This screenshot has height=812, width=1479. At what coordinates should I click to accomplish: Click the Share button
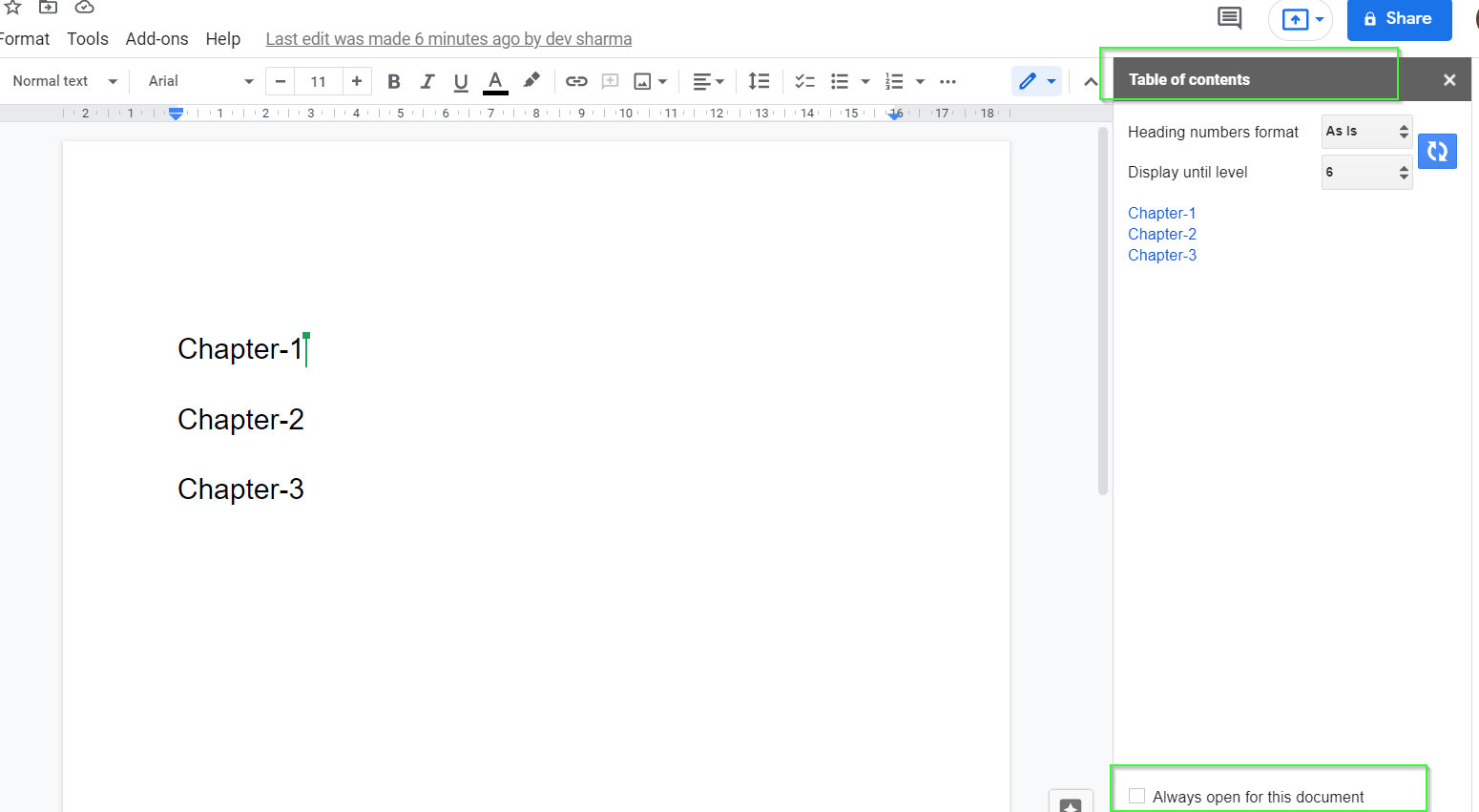(x=1399, y=19)
